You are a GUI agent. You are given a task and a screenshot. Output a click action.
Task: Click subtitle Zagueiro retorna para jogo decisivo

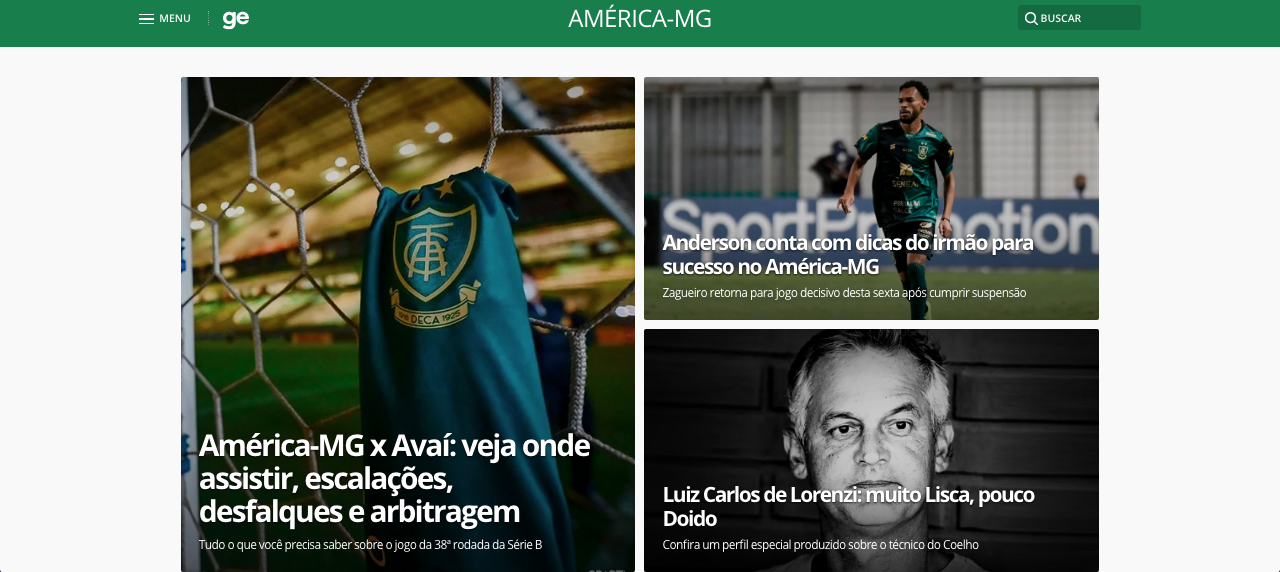[x=844, y=293]
